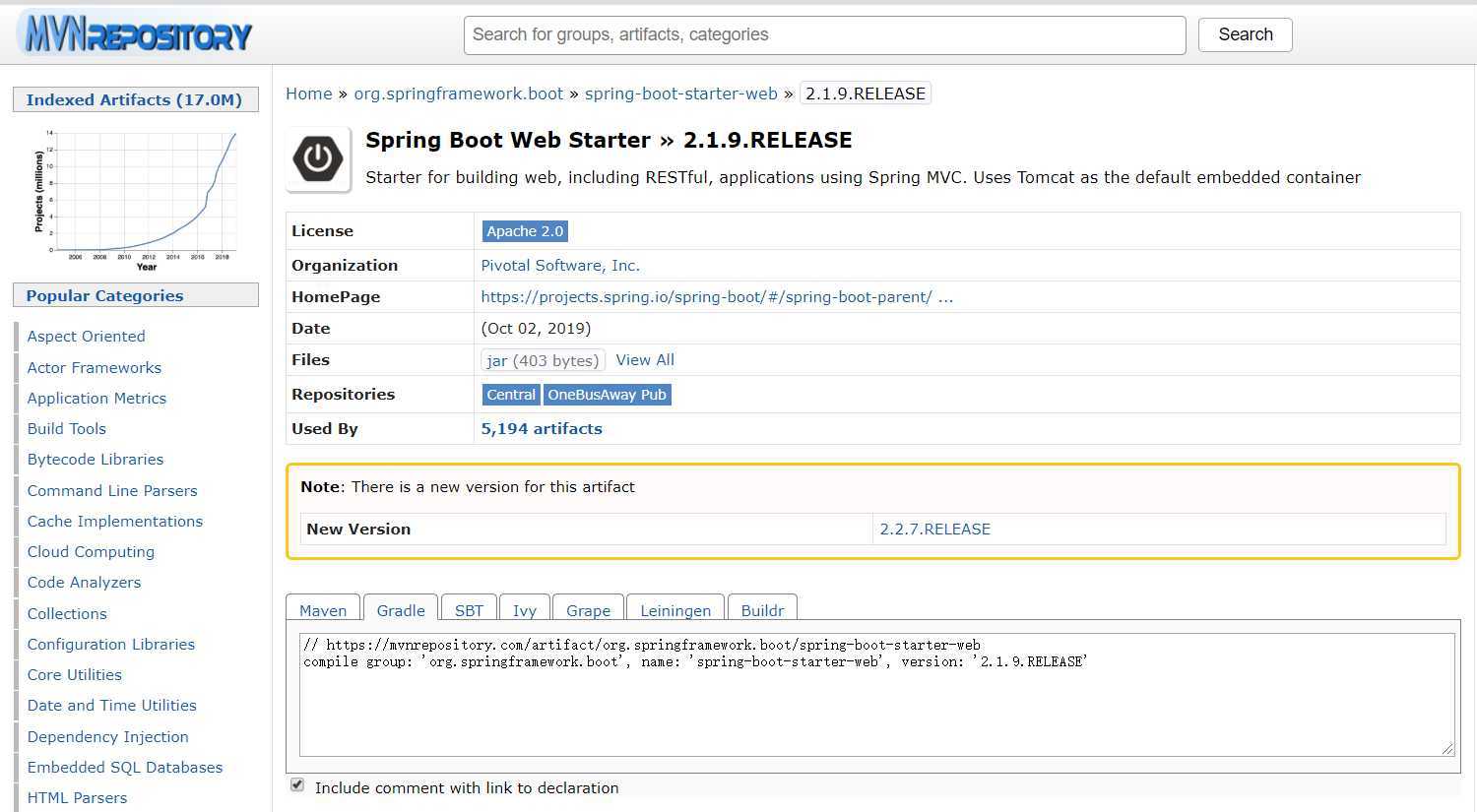This screenshot has width=1477, height=812.
Task: Open Configuration Libraries category
Action: 111,645
